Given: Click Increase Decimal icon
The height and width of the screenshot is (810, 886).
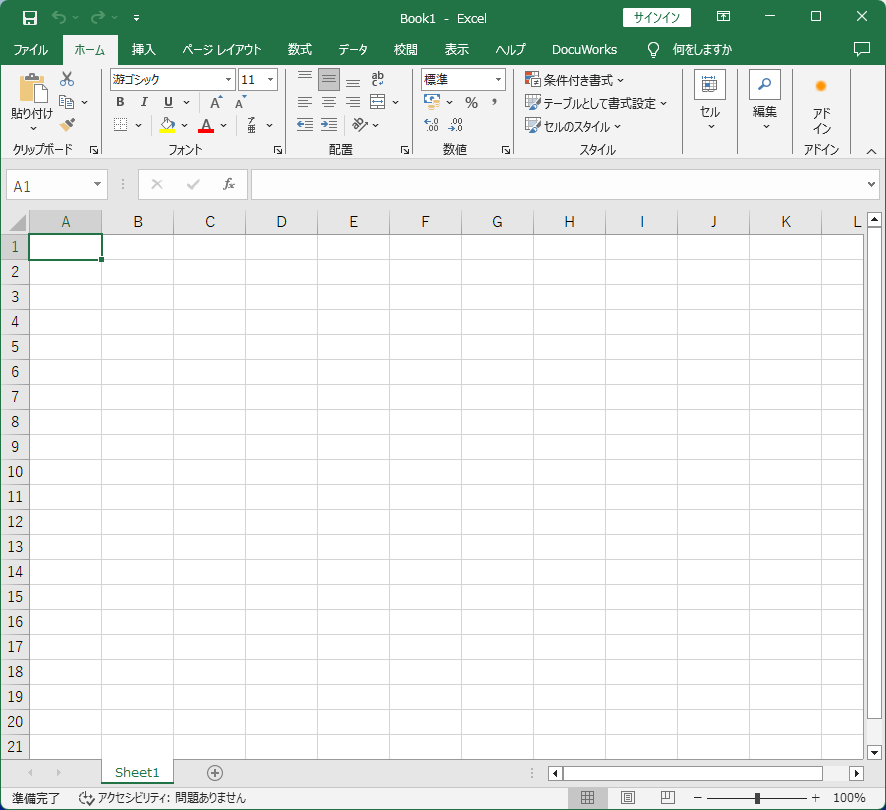Looking at the screenshot, I should 431,125.
